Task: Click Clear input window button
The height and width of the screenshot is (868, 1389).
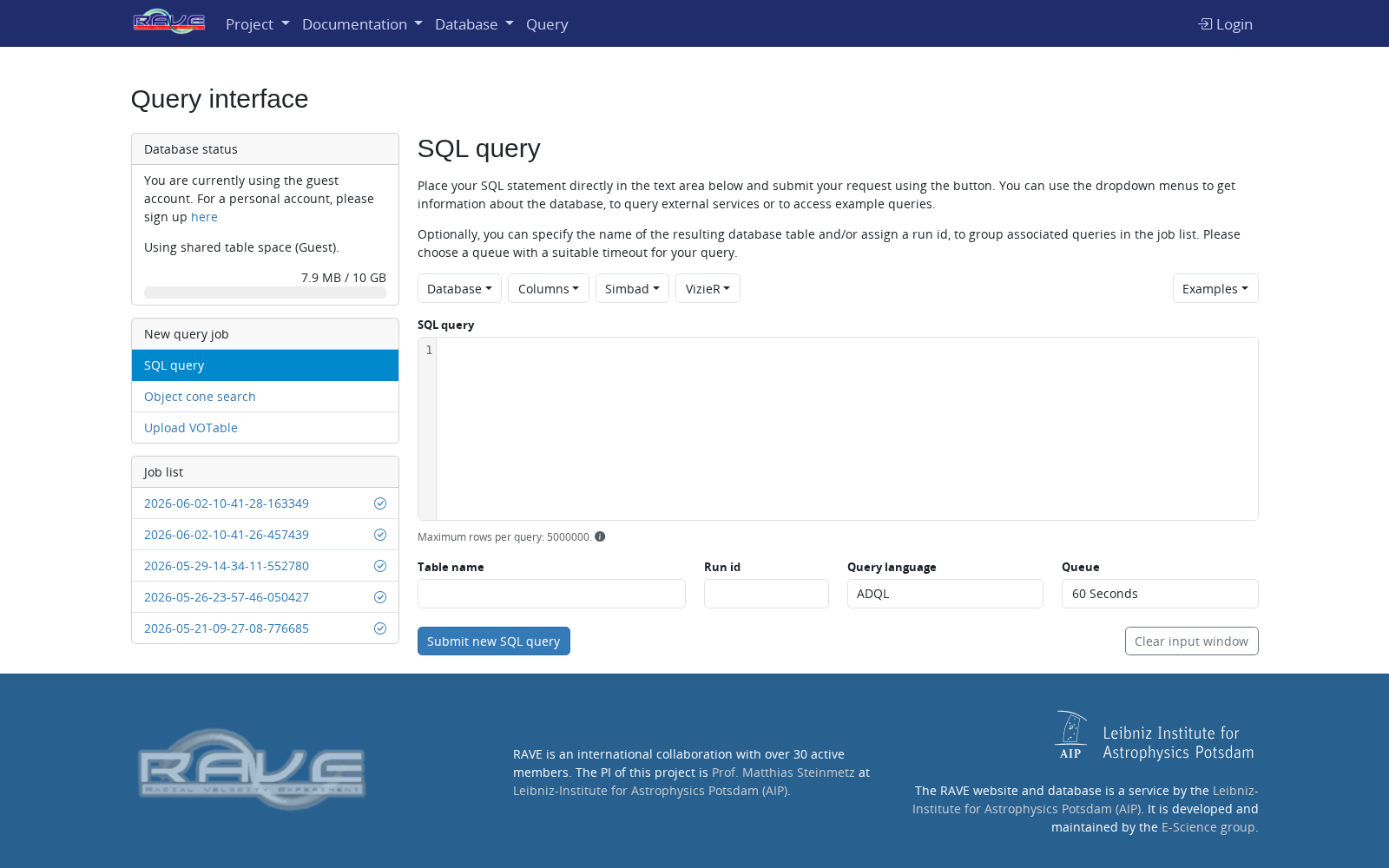Action: (1191, 641)
